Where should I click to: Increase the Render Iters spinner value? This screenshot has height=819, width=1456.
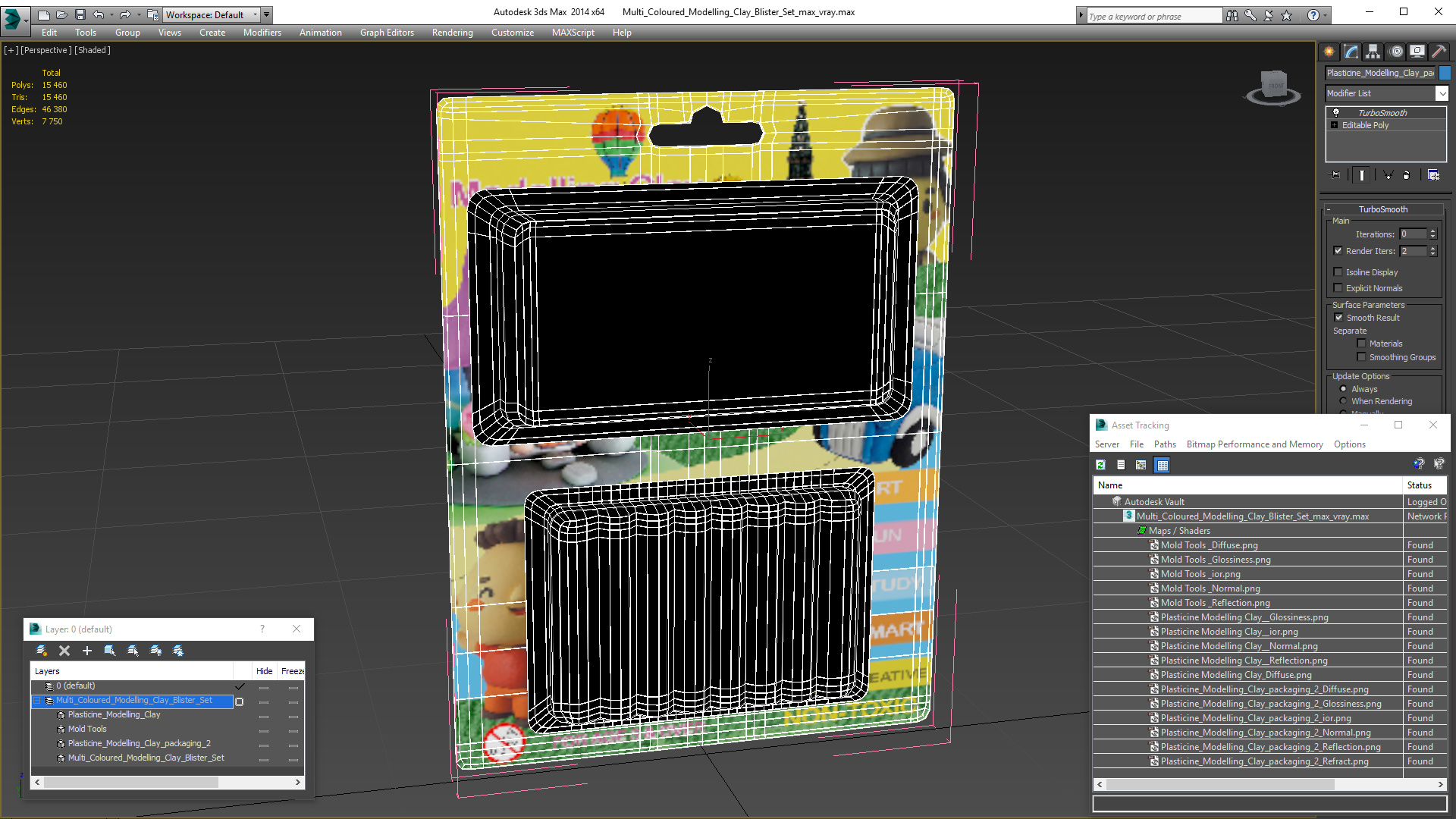point(1433,248)
